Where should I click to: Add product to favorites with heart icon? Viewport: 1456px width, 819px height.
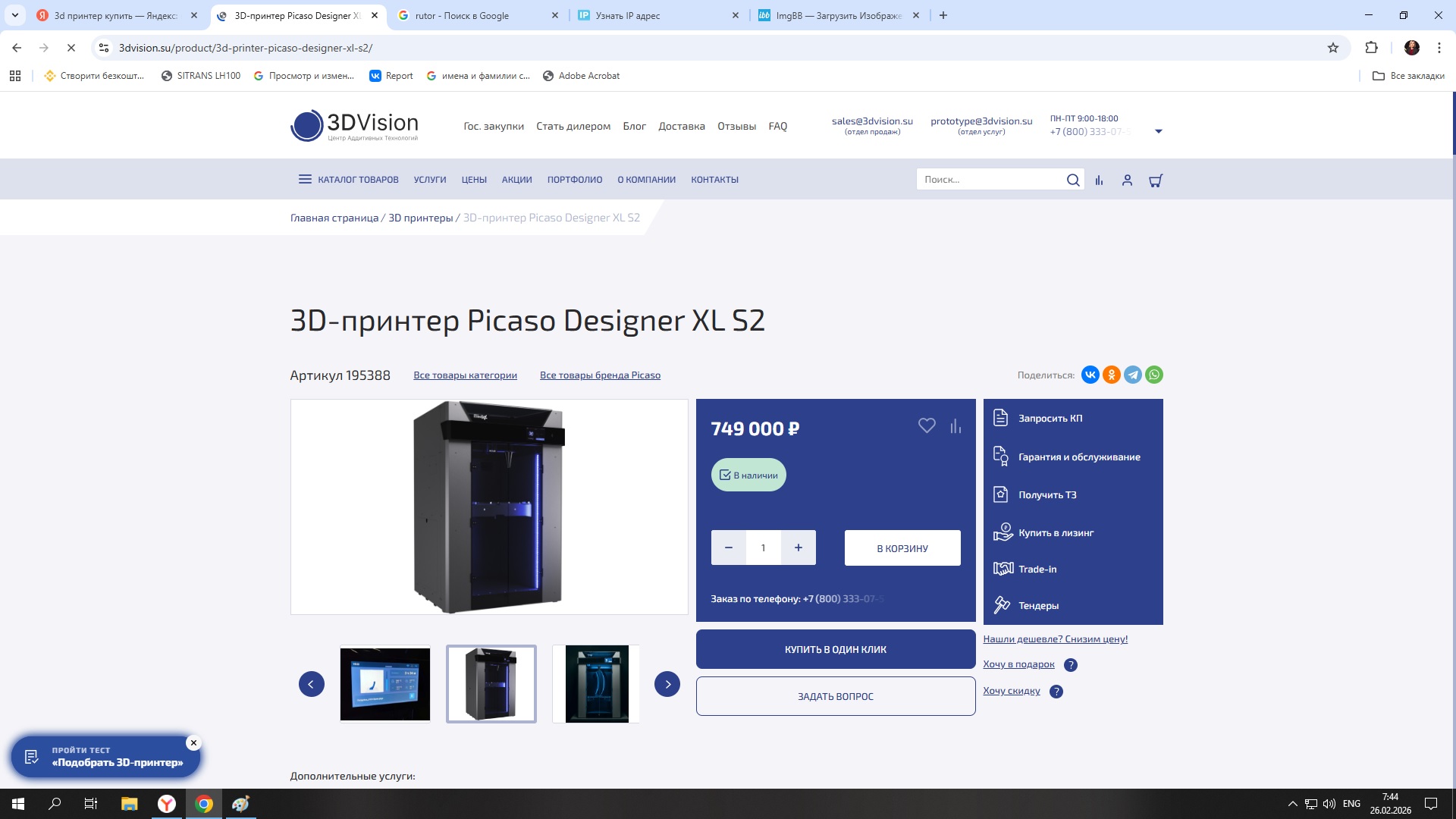927,426
